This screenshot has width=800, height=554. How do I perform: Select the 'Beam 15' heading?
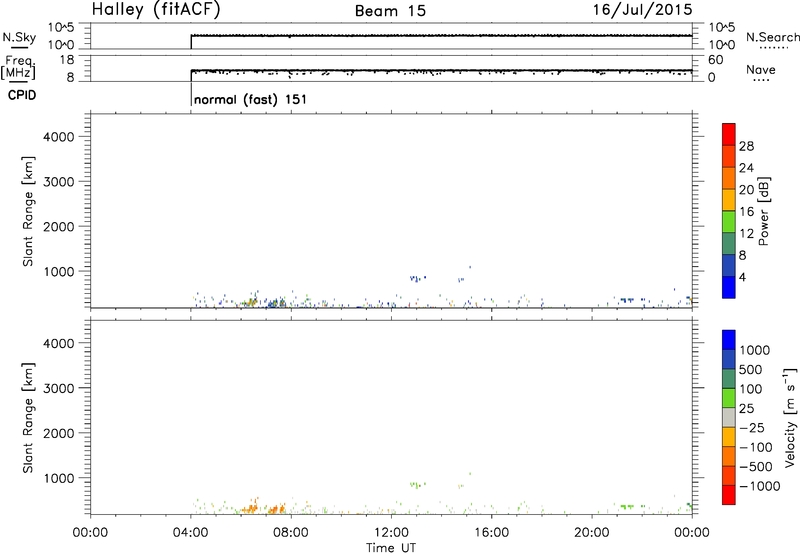point(390,11)
